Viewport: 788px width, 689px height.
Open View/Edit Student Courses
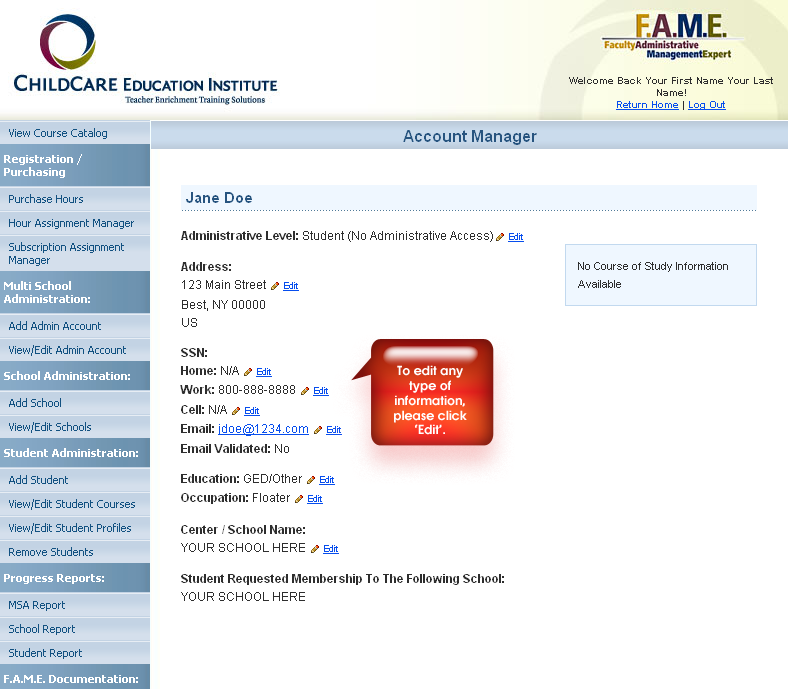(x=75, y=504)
